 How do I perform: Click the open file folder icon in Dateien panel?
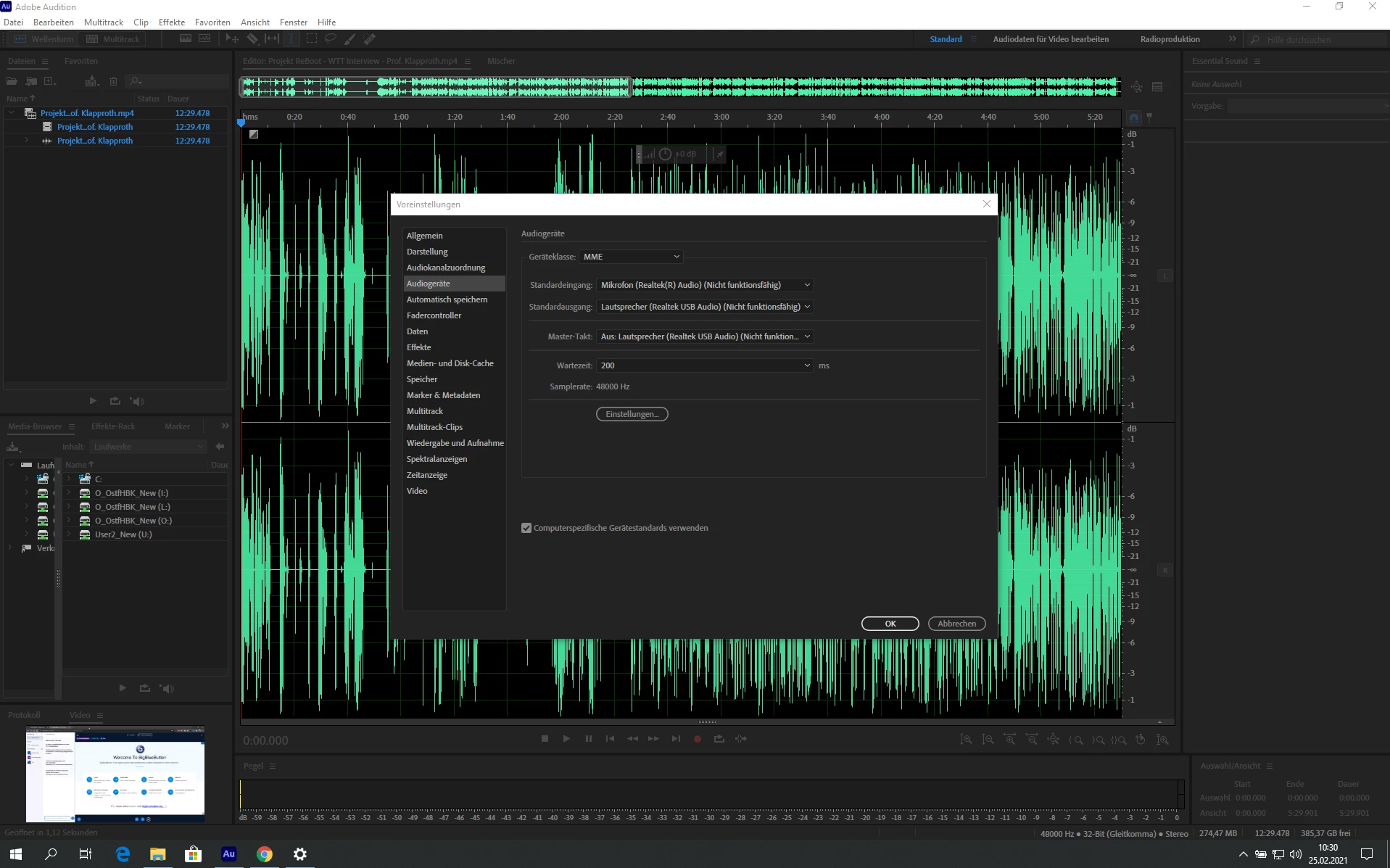[12, 81]
